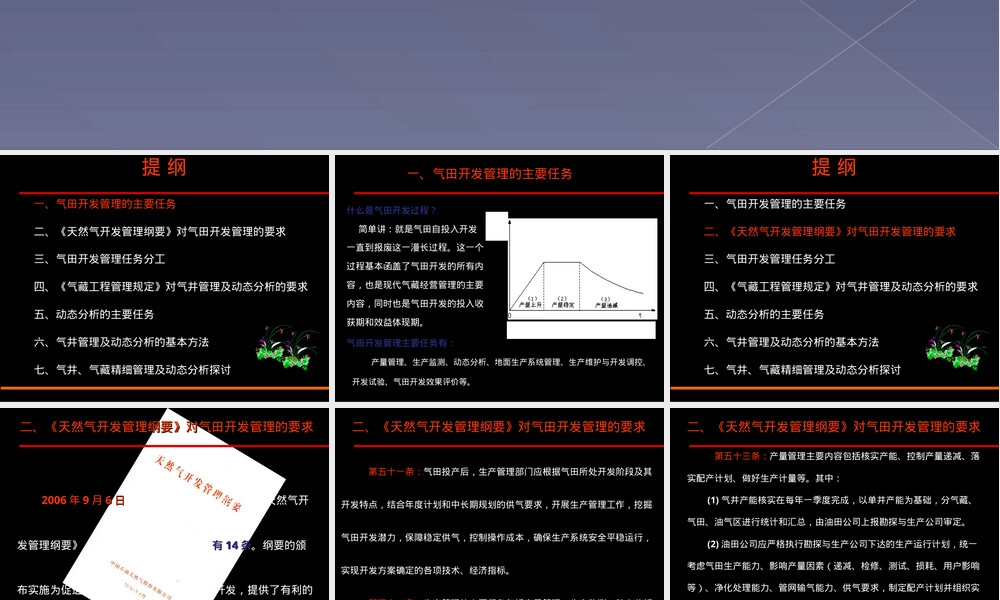Click red title 一、气田开发管理的主要任务 above the chart slide
The height and width of the screenshot is (600, 1000).
(490, 174)
